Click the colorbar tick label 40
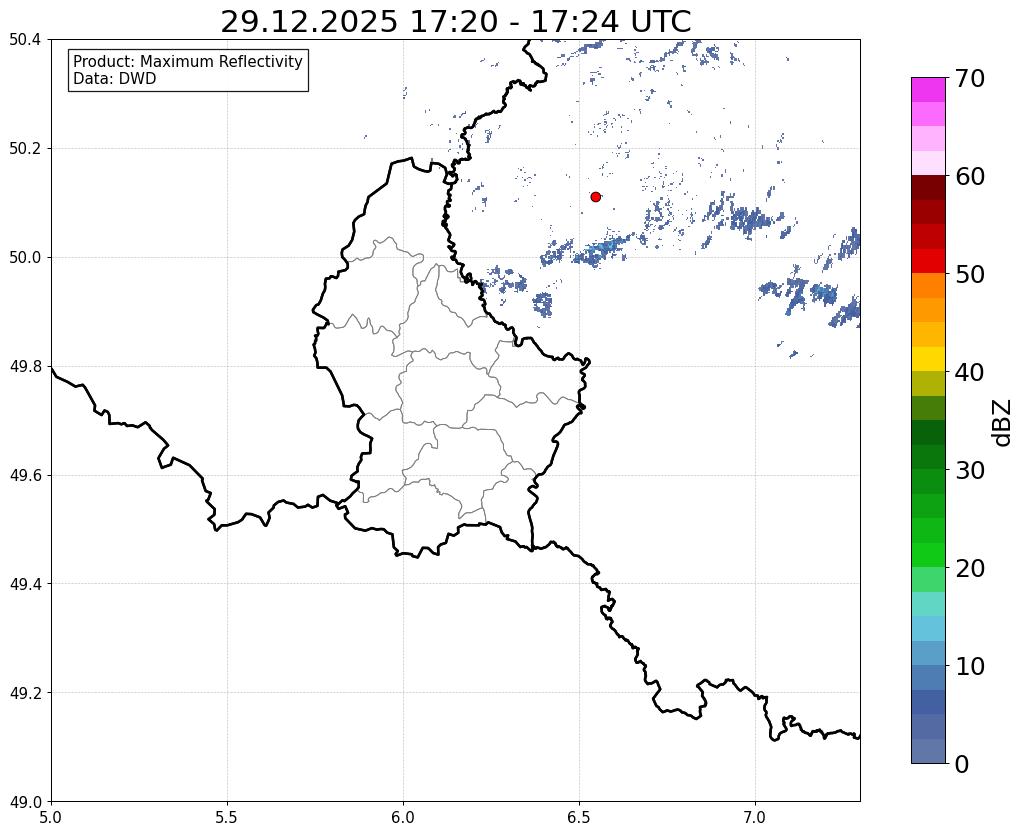This screenshot has height=834, width=1023. click(969, 372)
